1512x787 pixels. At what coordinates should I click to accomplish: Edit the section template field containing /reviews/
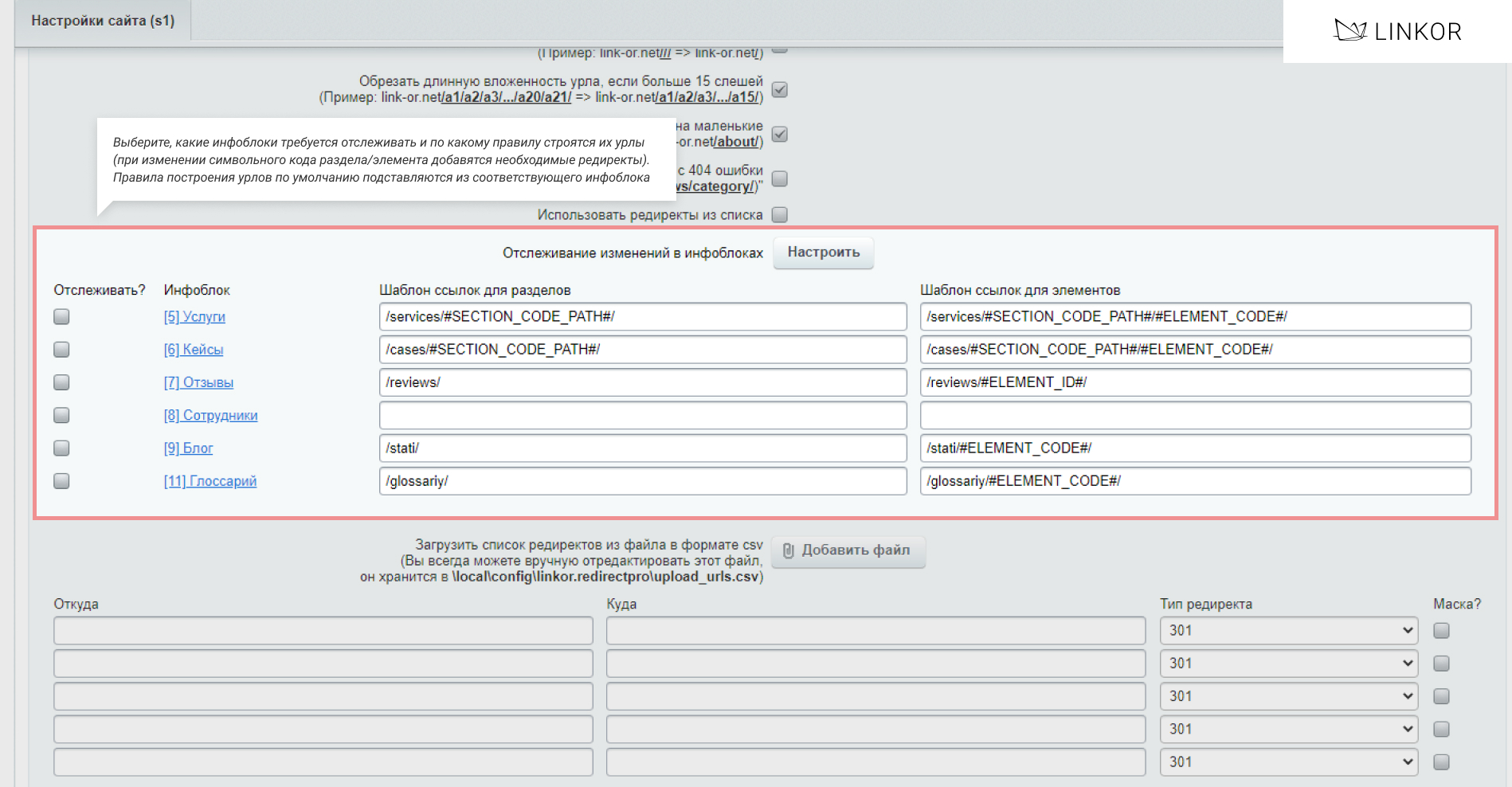click(x=642, y=382)
